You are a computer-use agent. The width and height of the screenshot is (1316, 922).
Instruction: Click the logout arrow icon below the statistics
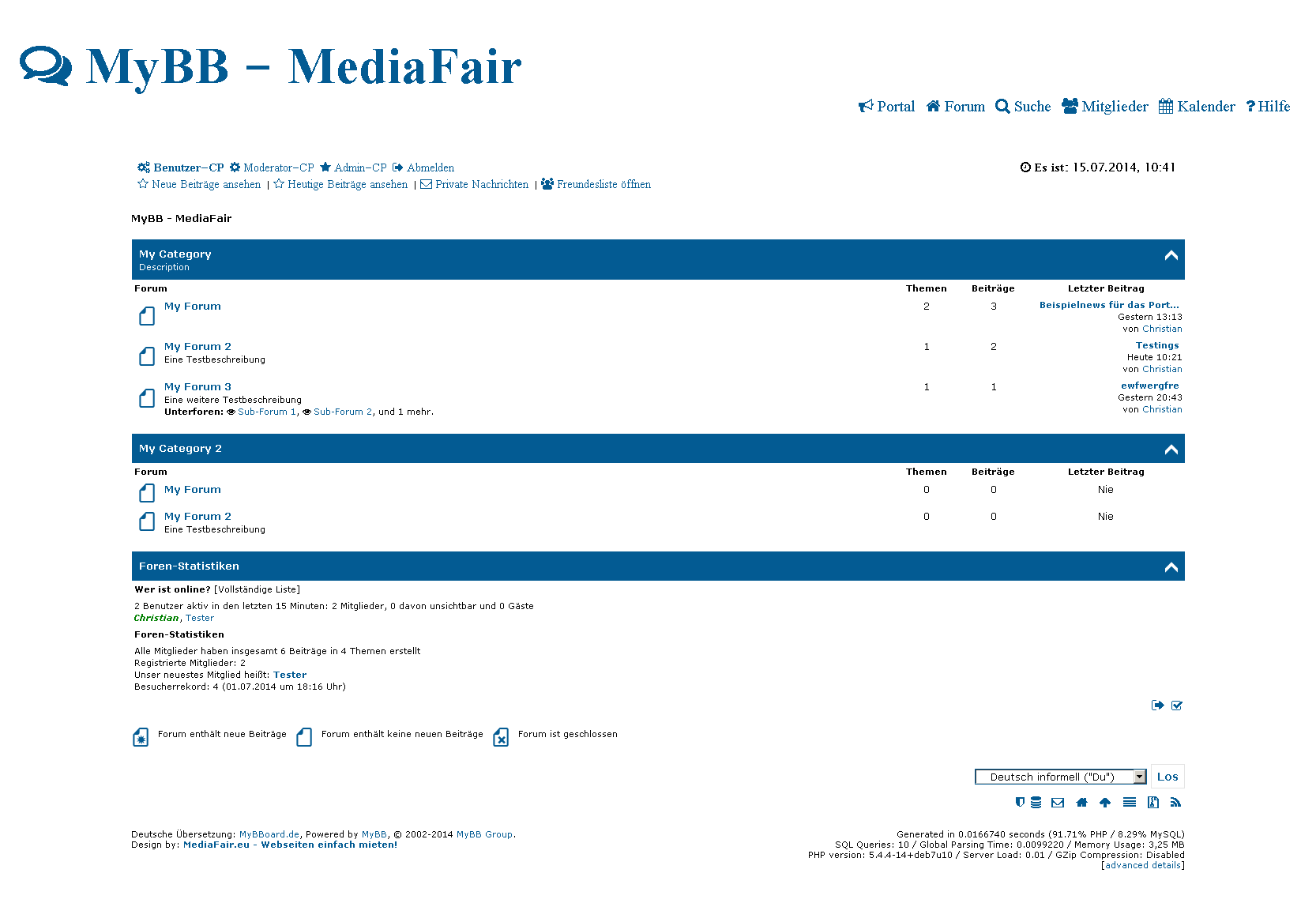pyautogui.click(x=1158, y=706)
